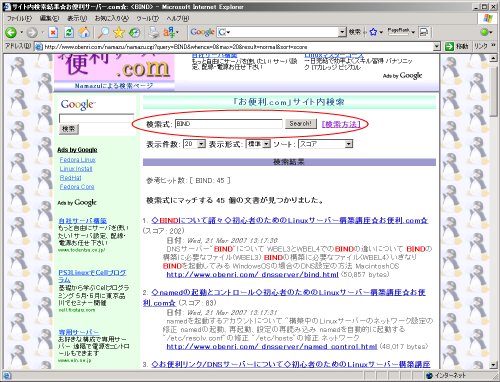Click the colored text-size toolbar icon

click(x=169, y=32)
